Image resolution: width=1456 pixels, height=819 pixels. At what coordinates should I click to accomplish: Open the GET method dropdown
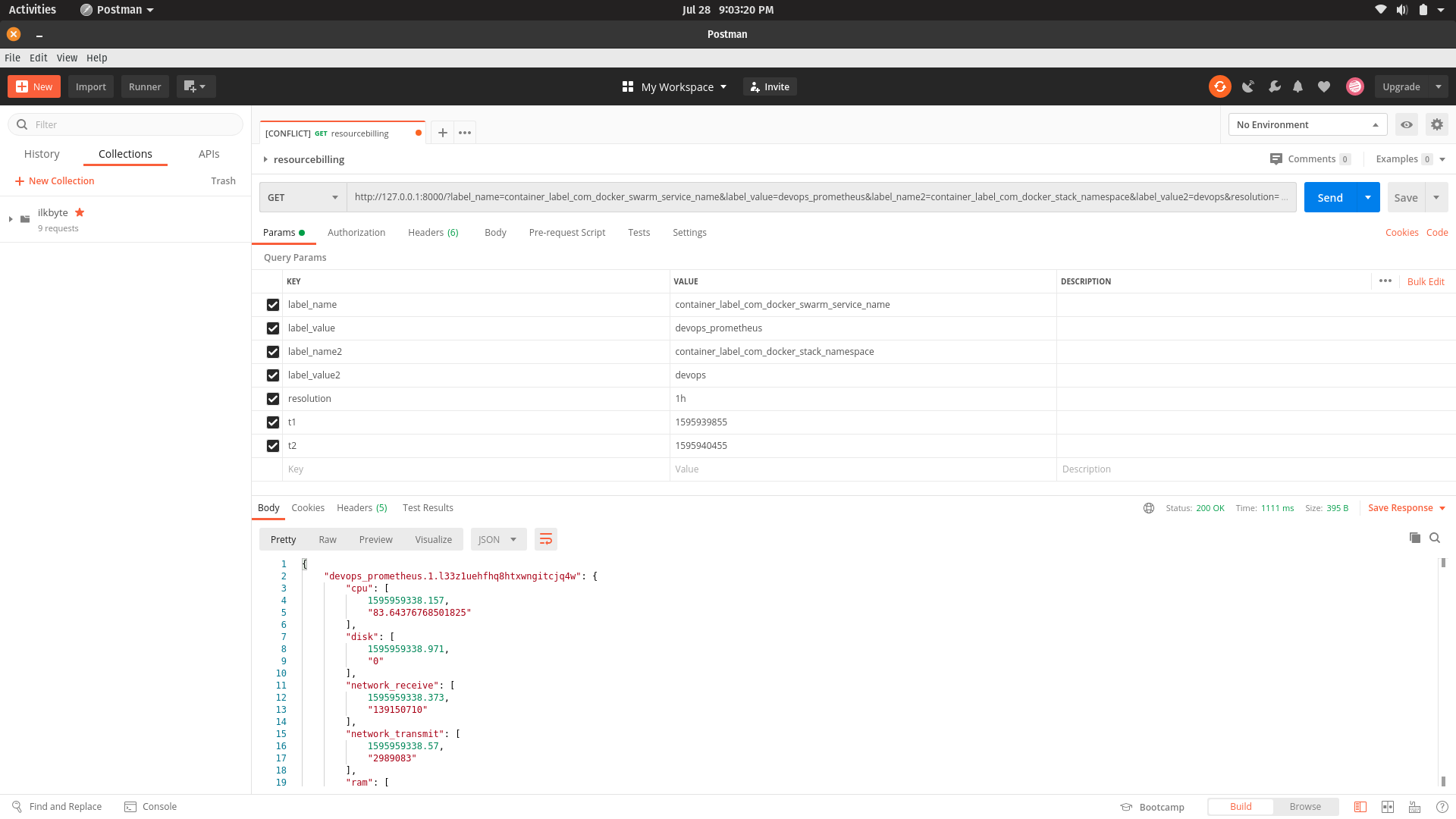click(303, 197)
